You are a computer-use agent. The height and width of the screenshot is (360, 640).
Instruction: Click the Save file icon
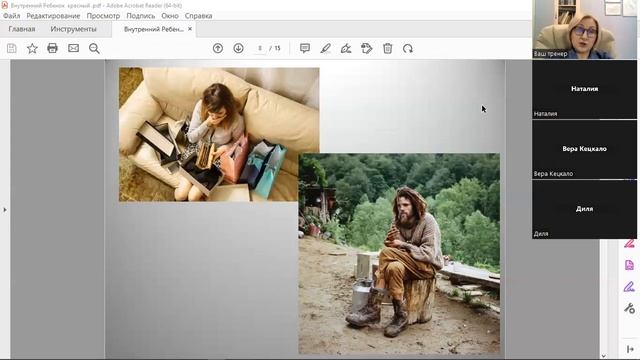12,49
